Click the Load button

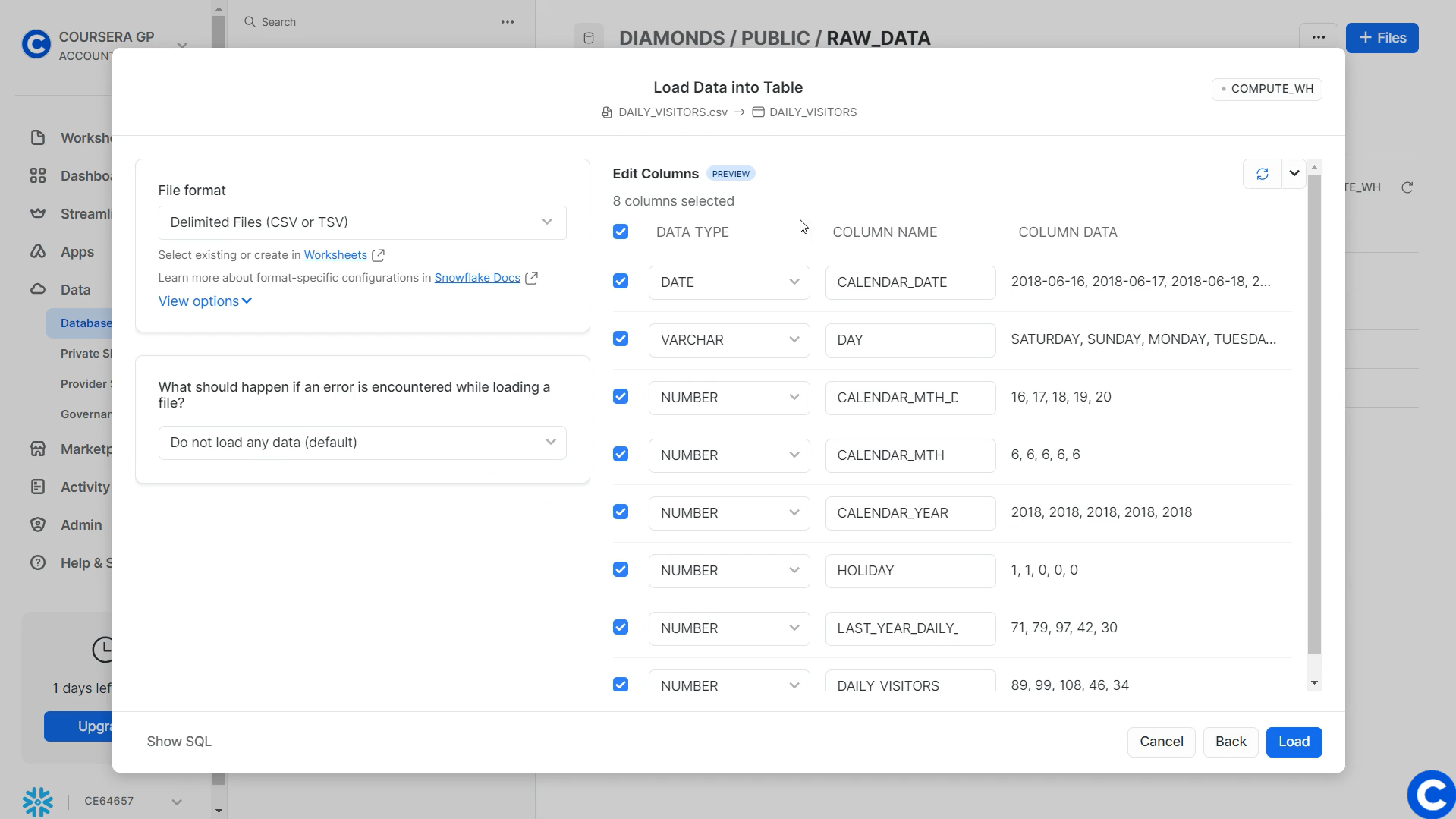(x=1294, y=742)
